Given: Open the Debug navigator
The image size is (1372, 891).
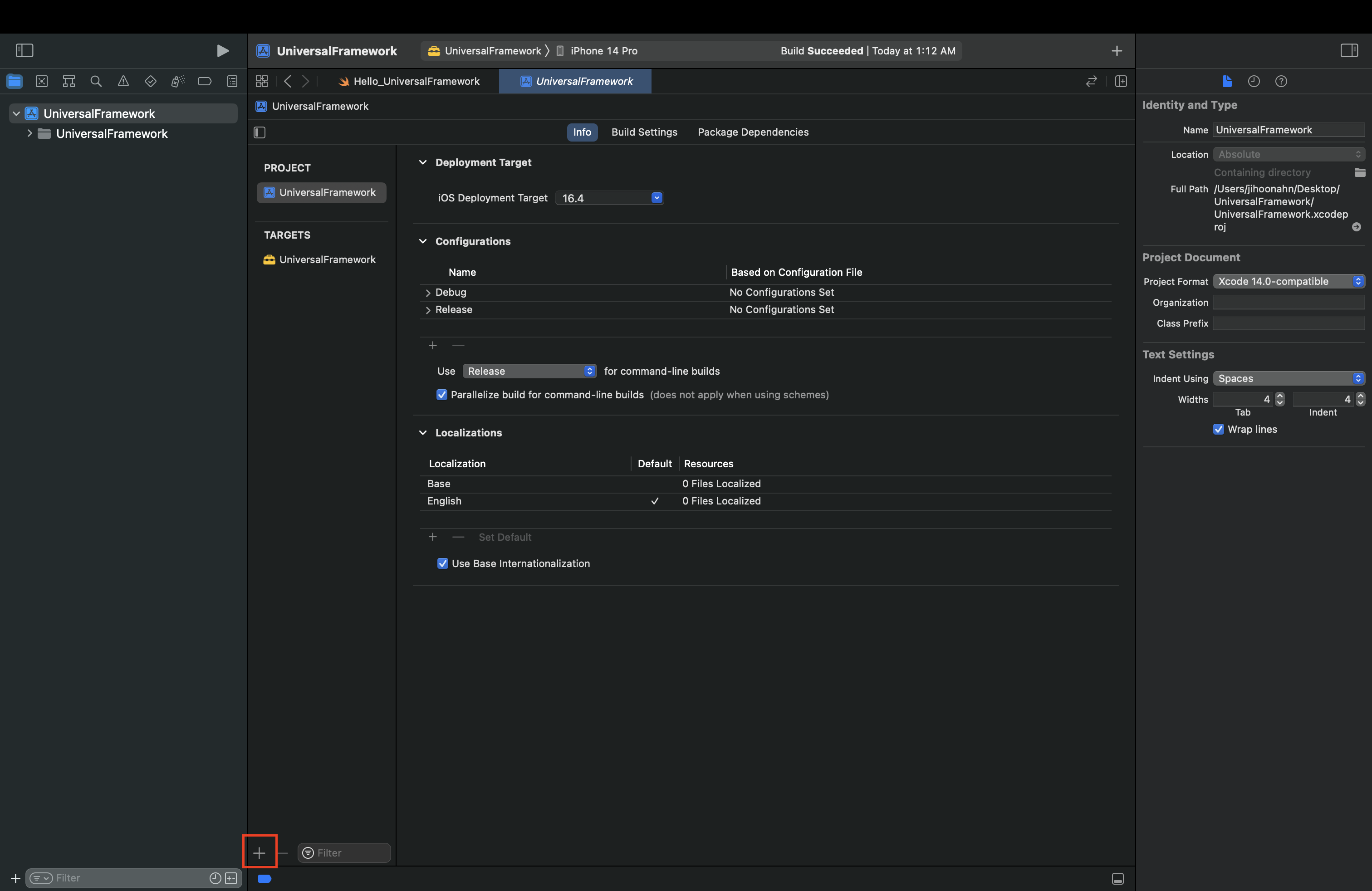Looking at the screenshot, I should tap(177, 81).
